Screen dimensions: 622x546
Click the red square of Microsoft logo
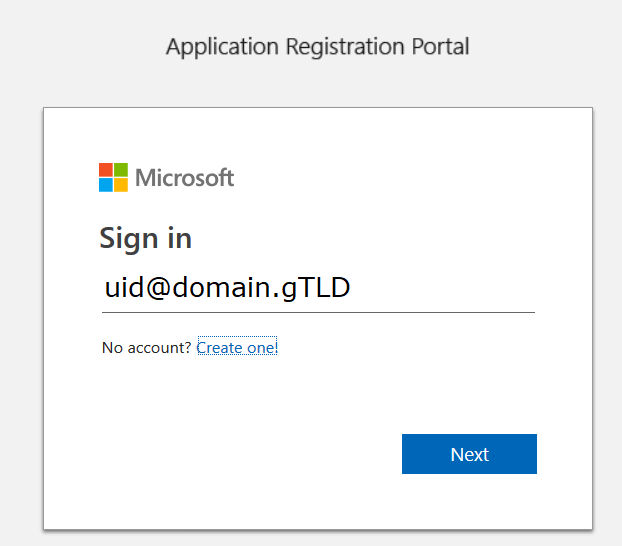105,169
